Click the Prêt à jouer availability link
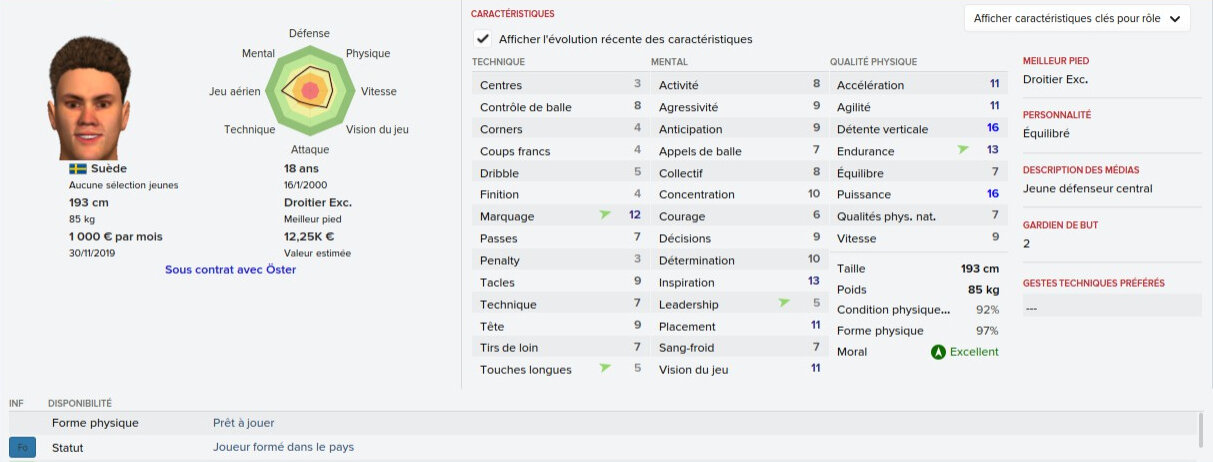 pyautogui.click(x=243, y=423)
